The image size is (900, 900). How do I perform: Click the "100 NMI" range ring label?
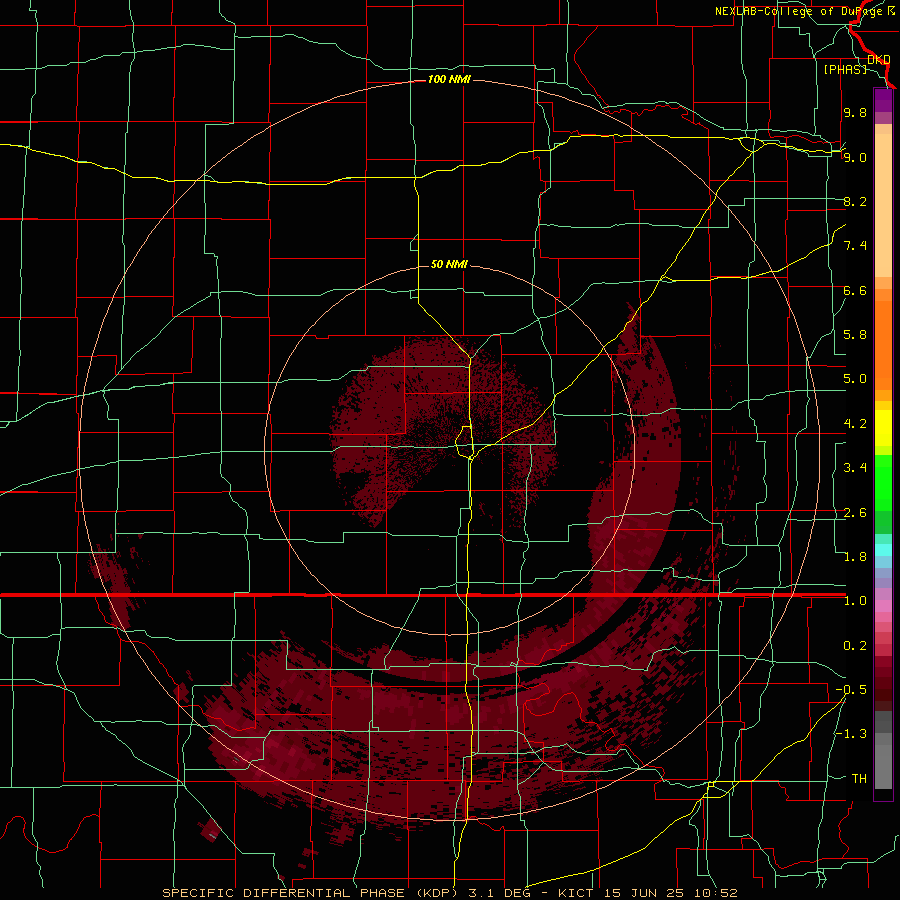click(449, 79)
